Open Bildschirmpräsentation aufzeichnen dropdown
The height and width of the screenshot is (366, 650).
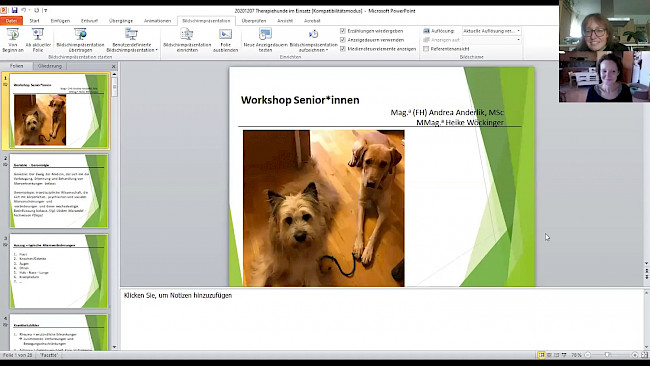[x=313, y=40]
